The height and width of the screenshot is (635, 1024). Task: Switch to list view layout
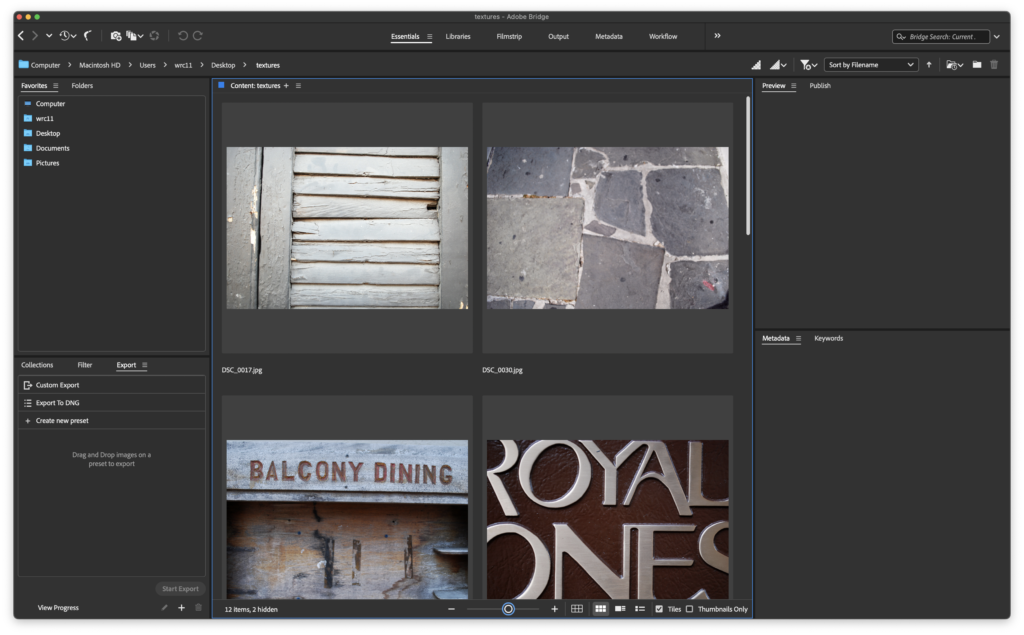640,608
